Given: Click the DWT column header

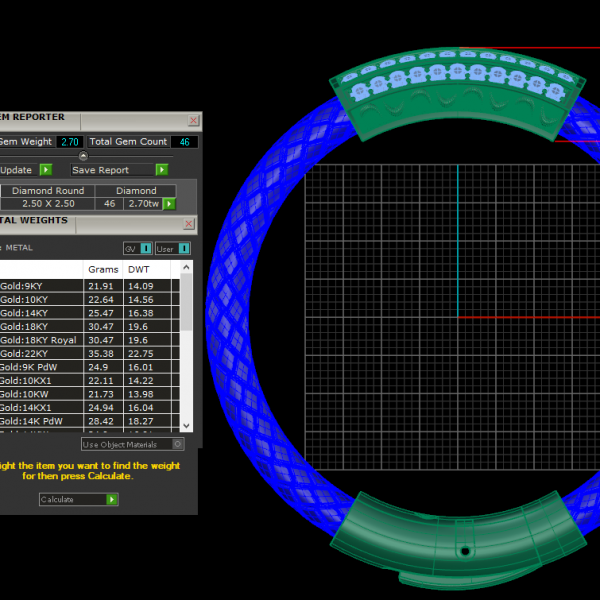Looking at the screenshot, I should tap(139, 270).
